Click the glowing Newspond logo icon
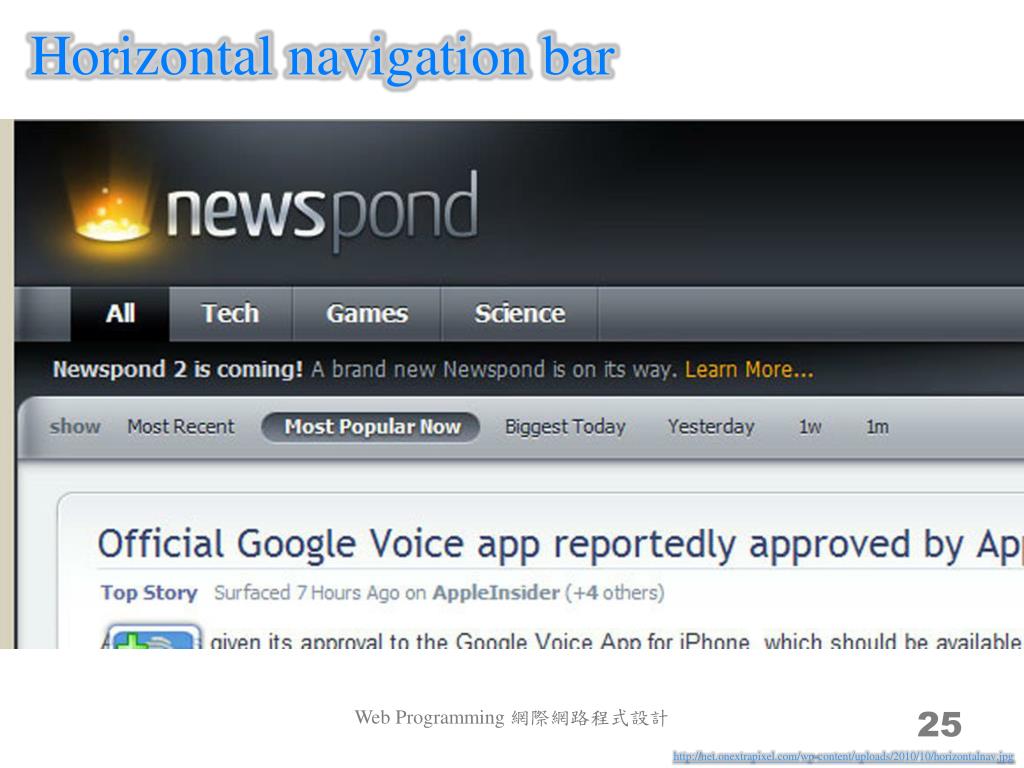1024x768 pixels. [111, 209]
